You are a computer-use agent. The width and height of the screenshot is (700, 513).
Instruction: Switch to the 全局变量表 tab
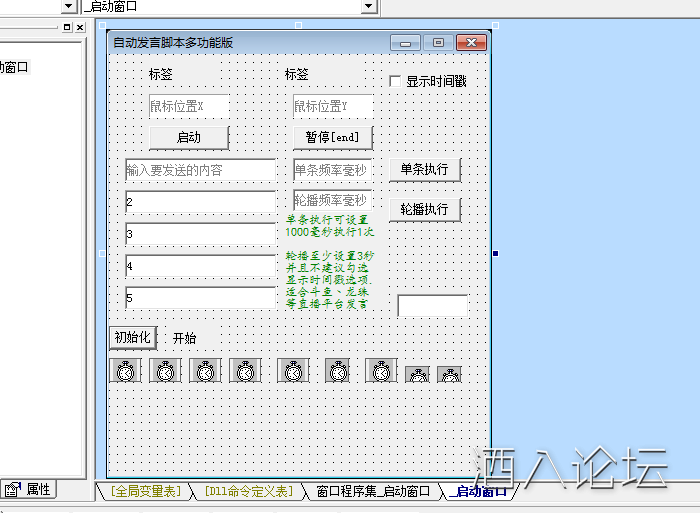[146, 491]
